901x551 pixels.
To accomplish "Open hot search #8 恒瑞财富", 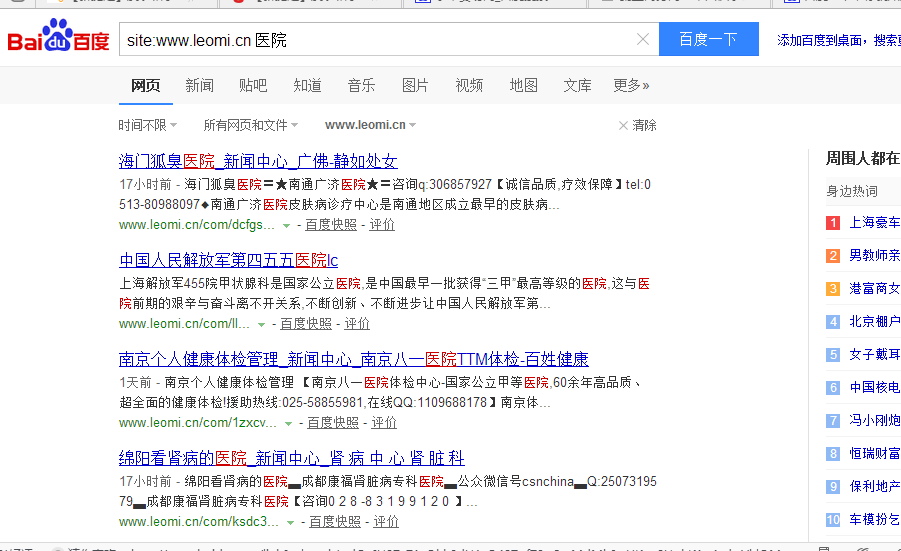I will click(x=875, y=453).
